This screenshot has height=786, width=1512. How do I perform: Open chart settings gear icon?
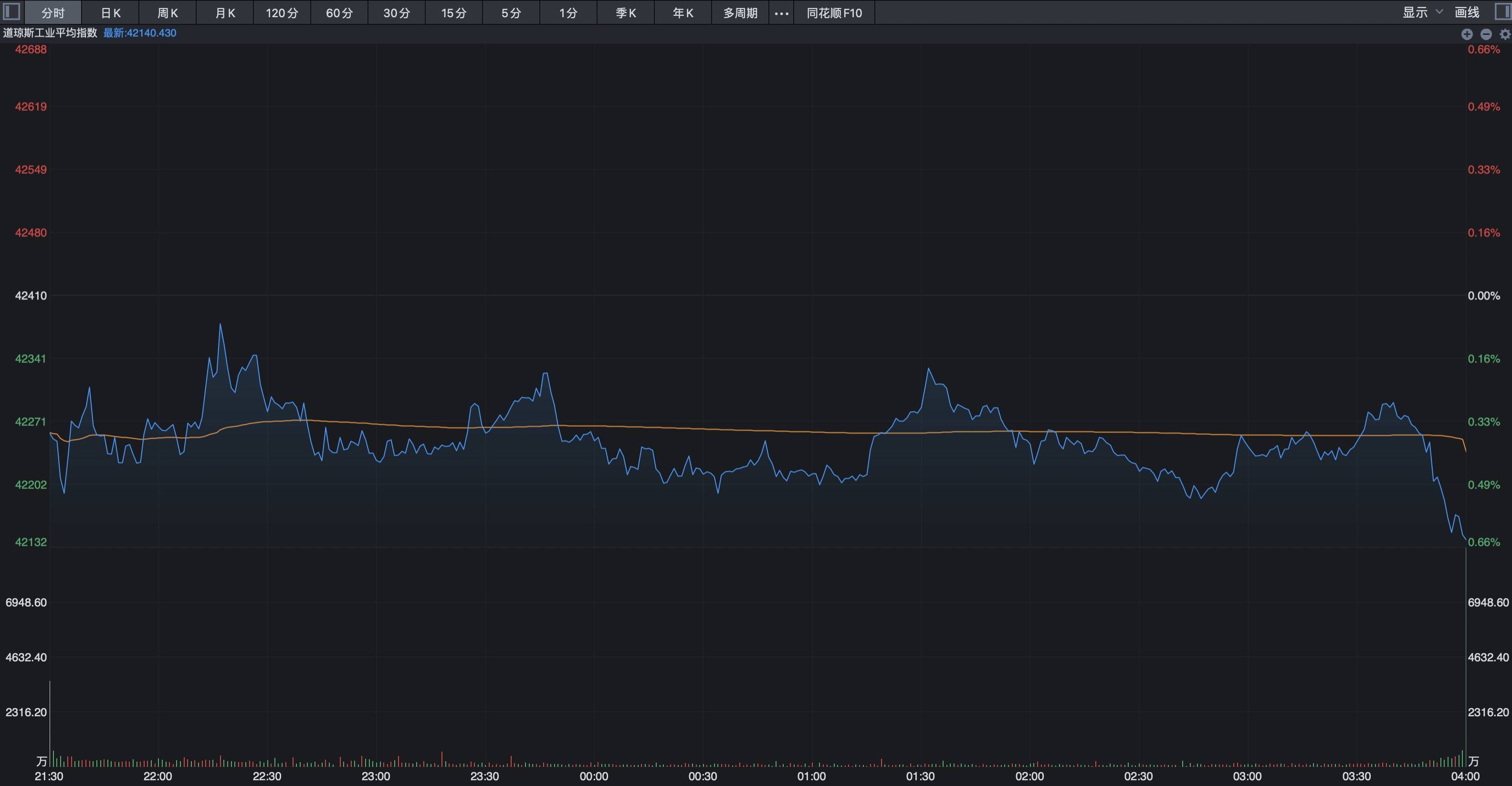(x=1504, y=34)
